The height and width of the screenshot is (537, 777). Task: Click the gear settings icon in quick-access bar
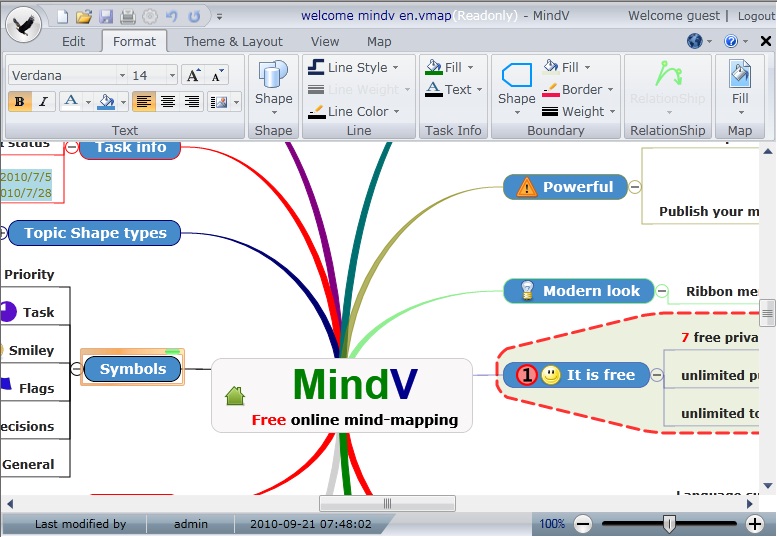150,16
